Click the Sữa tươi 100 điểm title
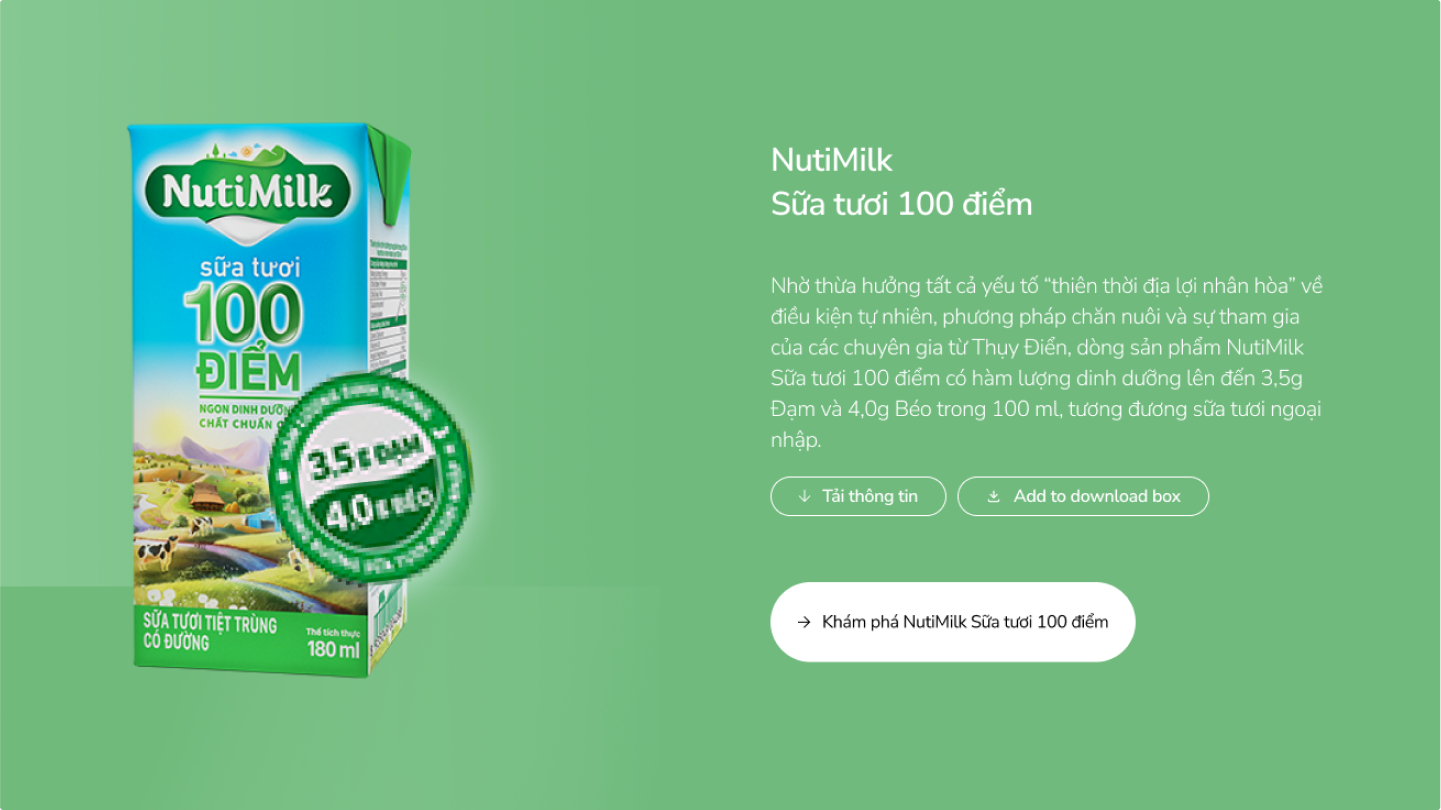The image size is (1441, 810). click(901, 204)
